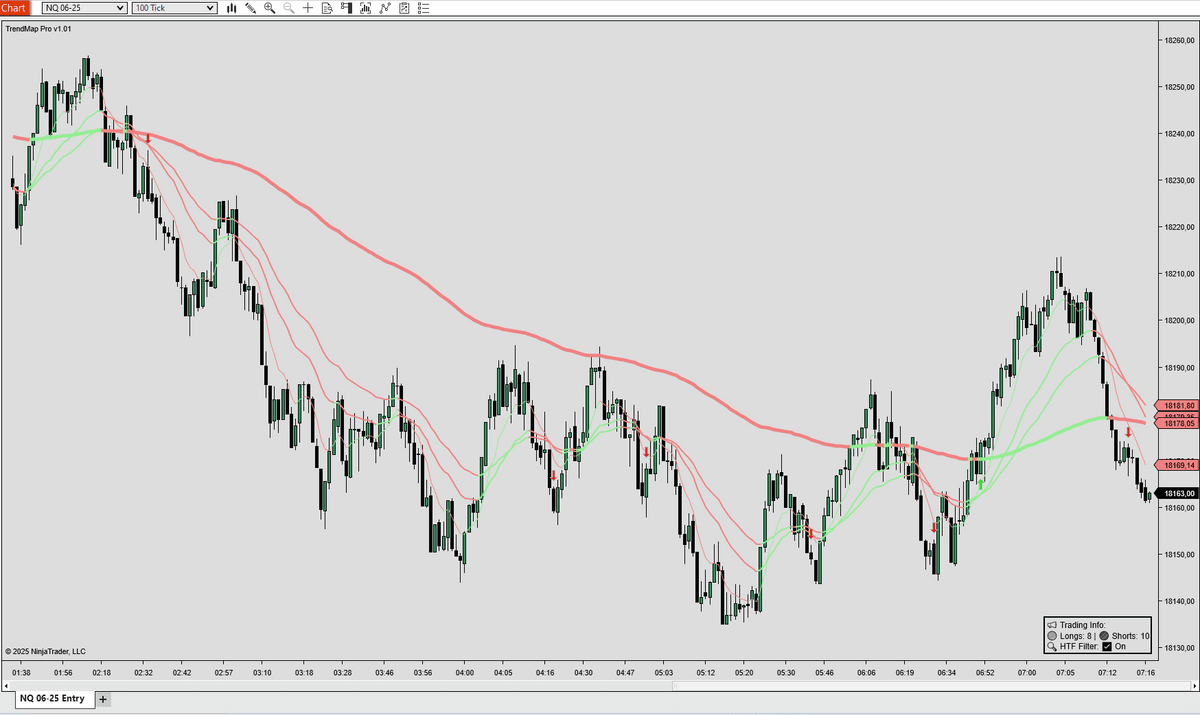Image resolution: width=1200 pixels, height=715 pixels.
Task: Open the Data Box document icon
Action: [327, 8]
